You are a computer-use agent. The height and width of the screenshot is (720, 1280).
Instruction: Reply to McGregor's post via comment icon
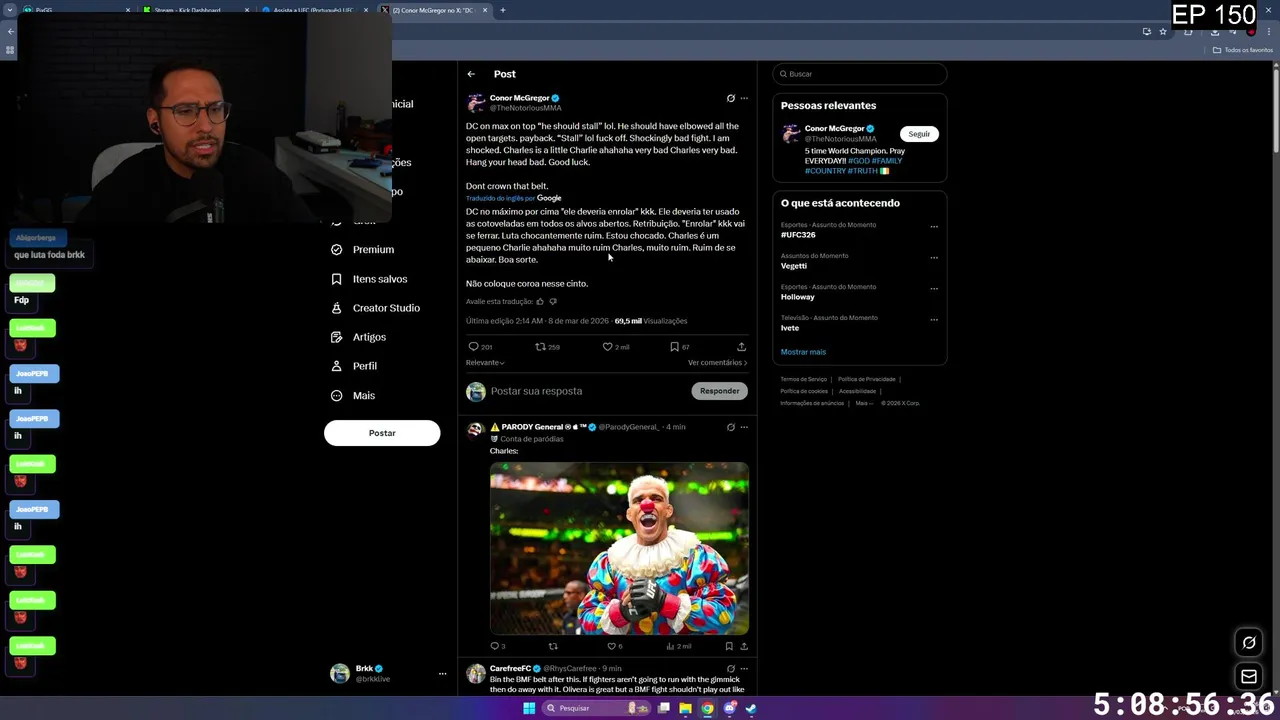click(x=474, y=347)
